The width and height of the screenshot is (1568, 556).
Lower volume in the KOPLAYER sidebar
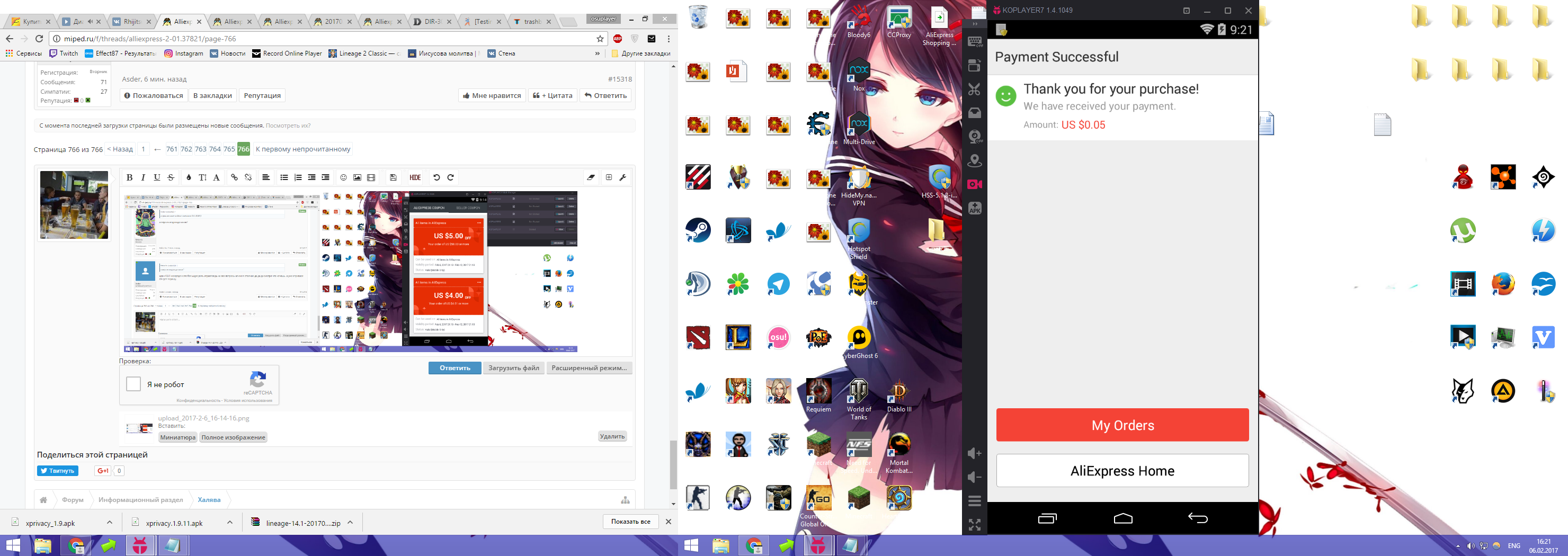pos(975,477)
